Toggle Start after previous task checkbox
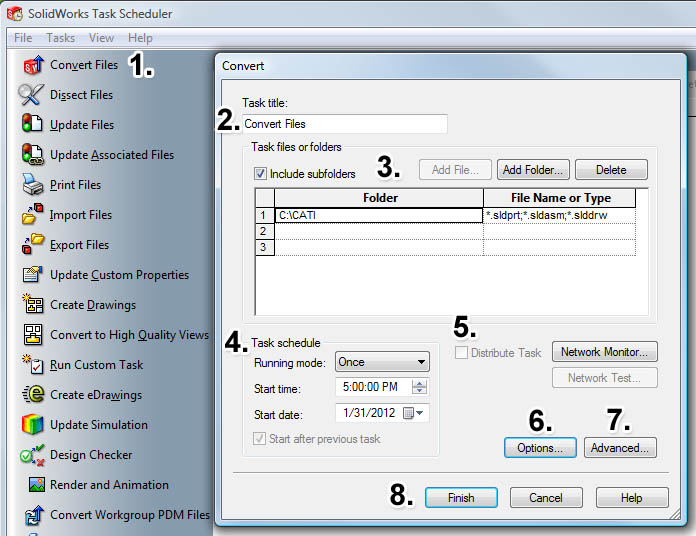 (259, 439)
